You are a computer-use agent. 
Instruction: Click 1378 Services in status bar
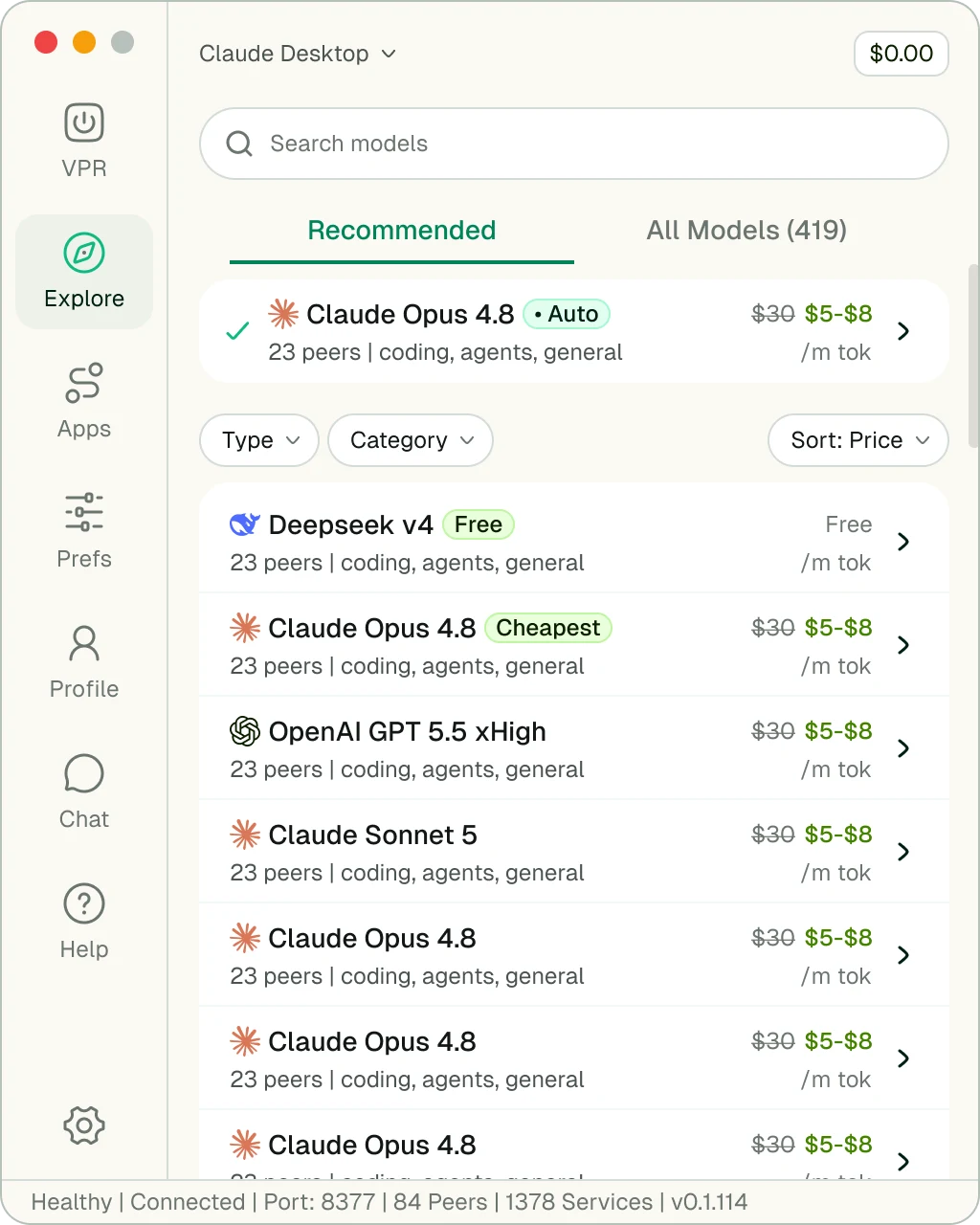click(579, 1202)
